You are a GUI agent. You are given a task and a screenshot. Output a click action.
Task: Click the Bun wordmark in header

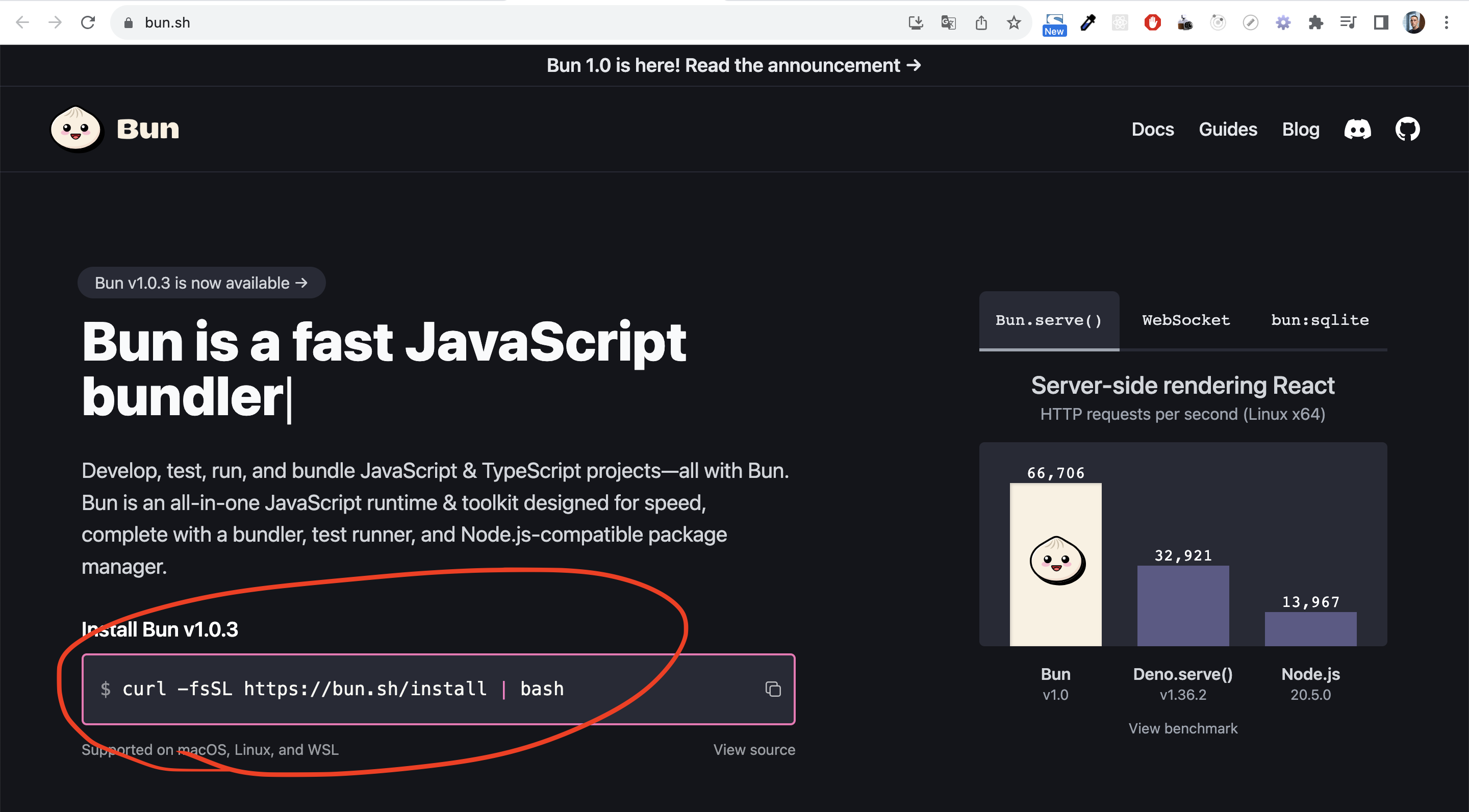tap(148, 129)
